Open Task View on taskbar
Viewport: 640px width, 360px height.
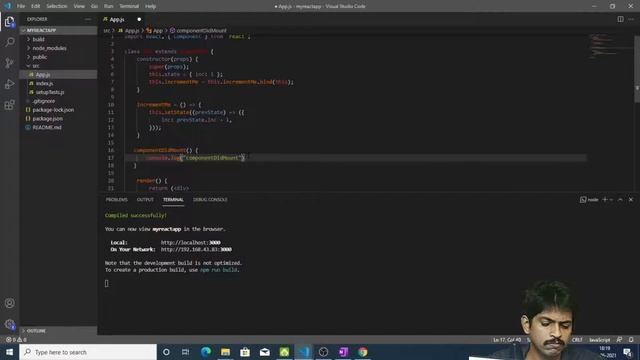pyautogui.click(x=185, y=352)
